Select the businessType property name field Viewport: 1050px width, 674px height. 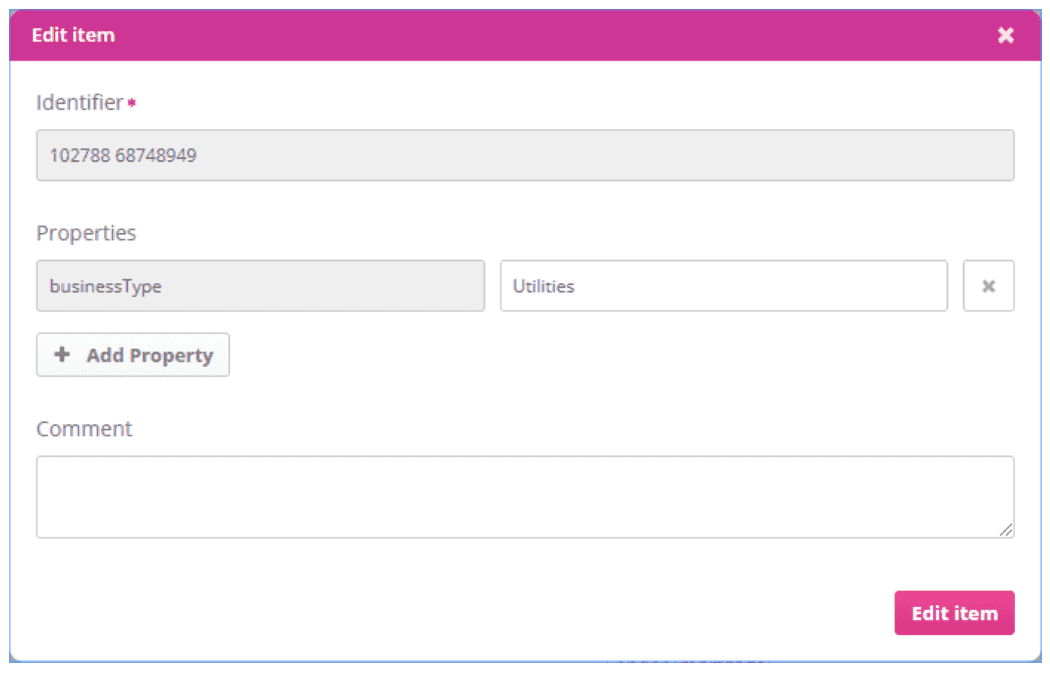click(x=260, y=286)
